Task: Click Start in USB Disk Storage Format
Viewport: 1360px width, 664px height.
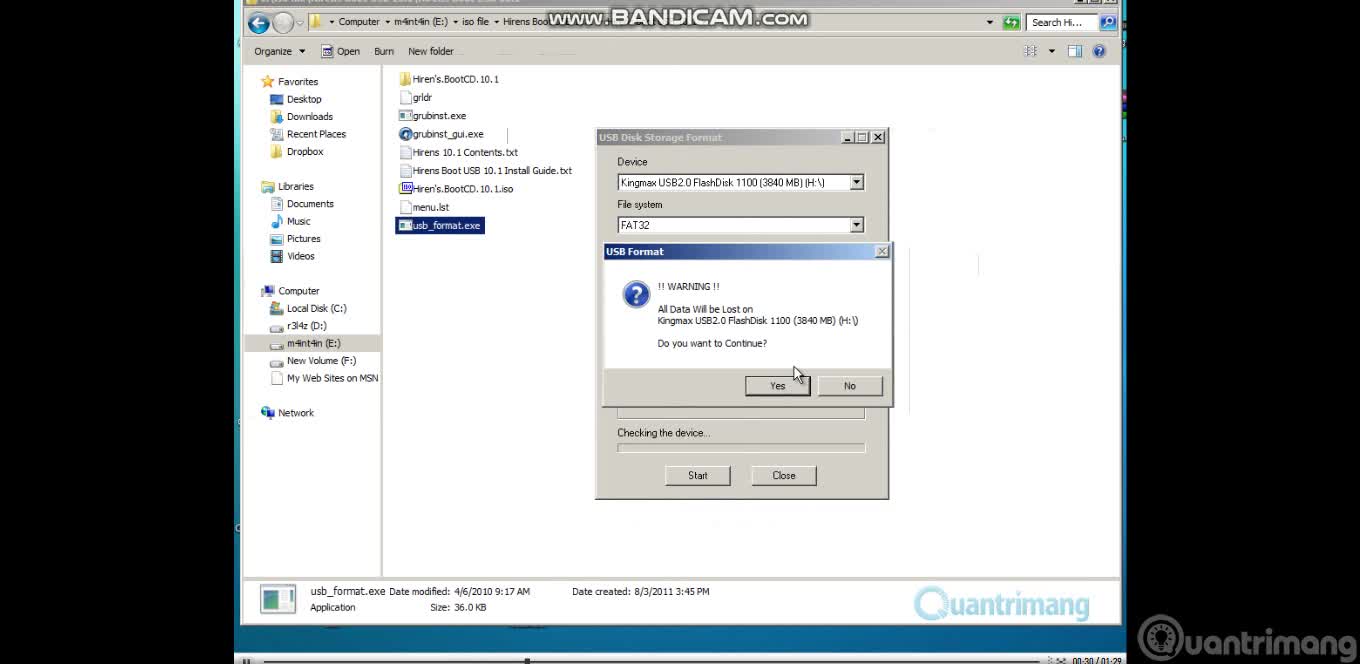Action: click(x=698, y=476)
